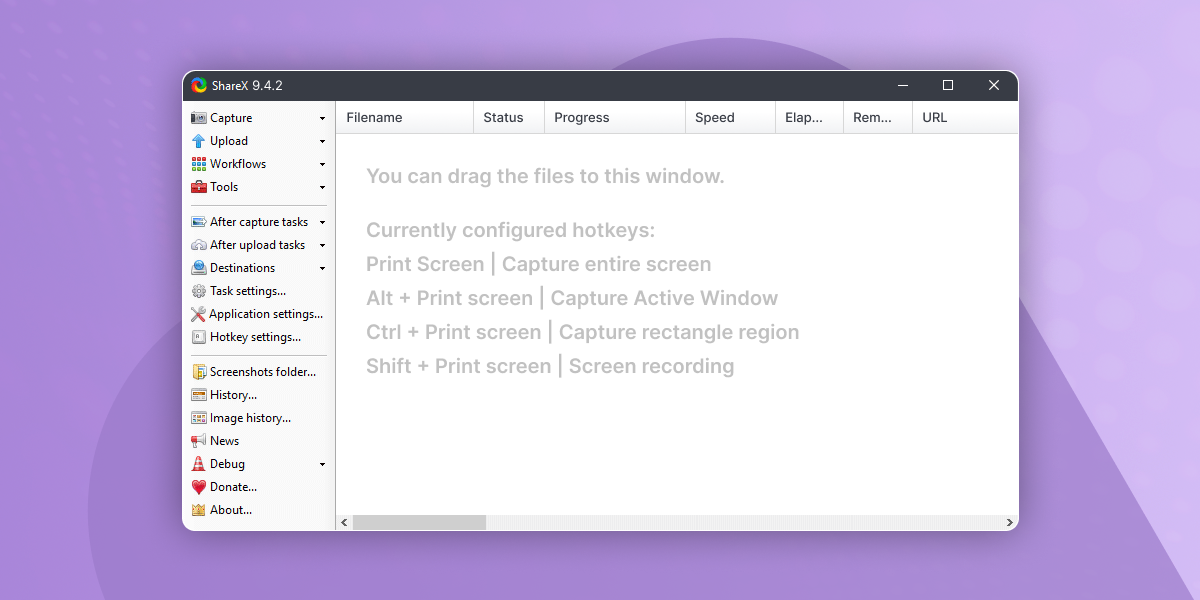Sort by the Speed column header
Viewport: 1200px width, 600px height.
[x=730, y=117]
